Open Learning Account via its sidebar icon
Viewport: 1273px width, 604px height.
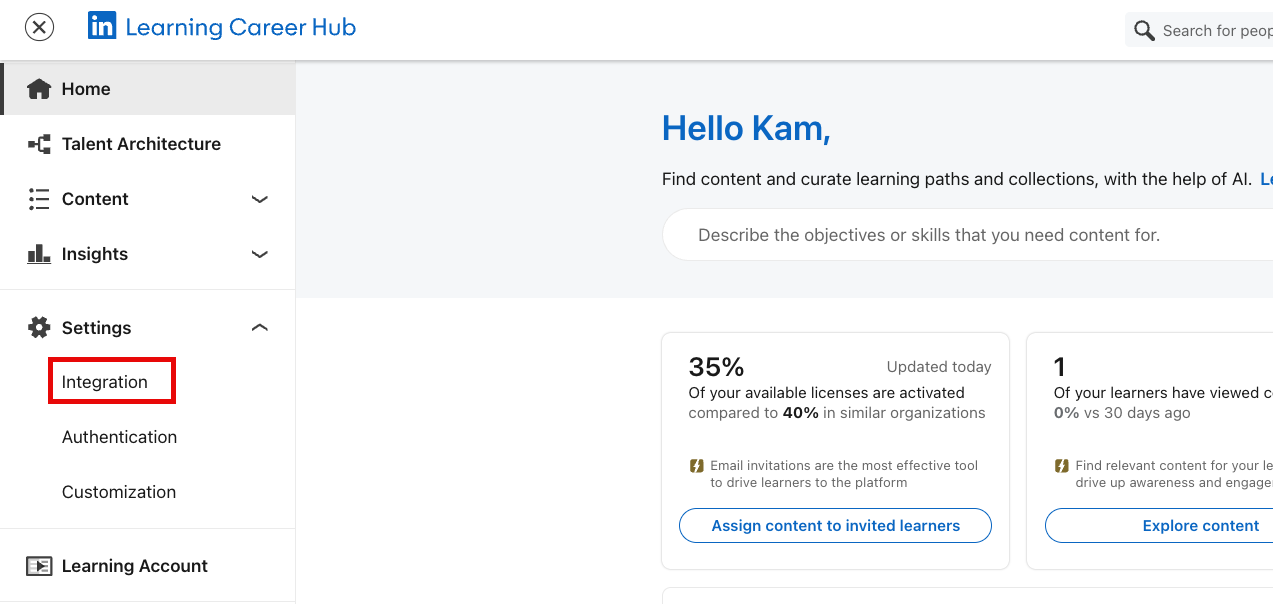(39, 565)
